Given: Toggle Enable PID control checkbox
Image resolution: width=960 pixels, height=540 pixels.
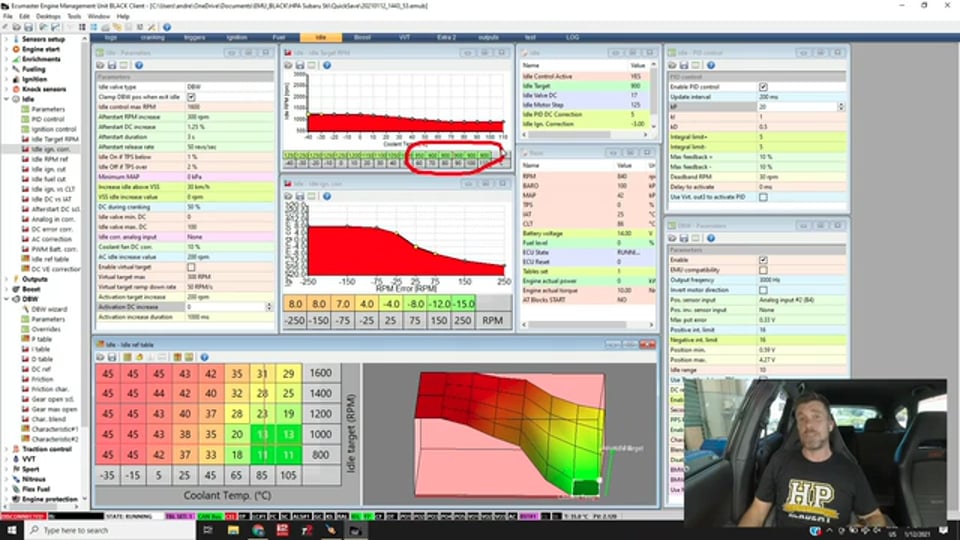Looking at the screenshot, I should pos(763,87).
